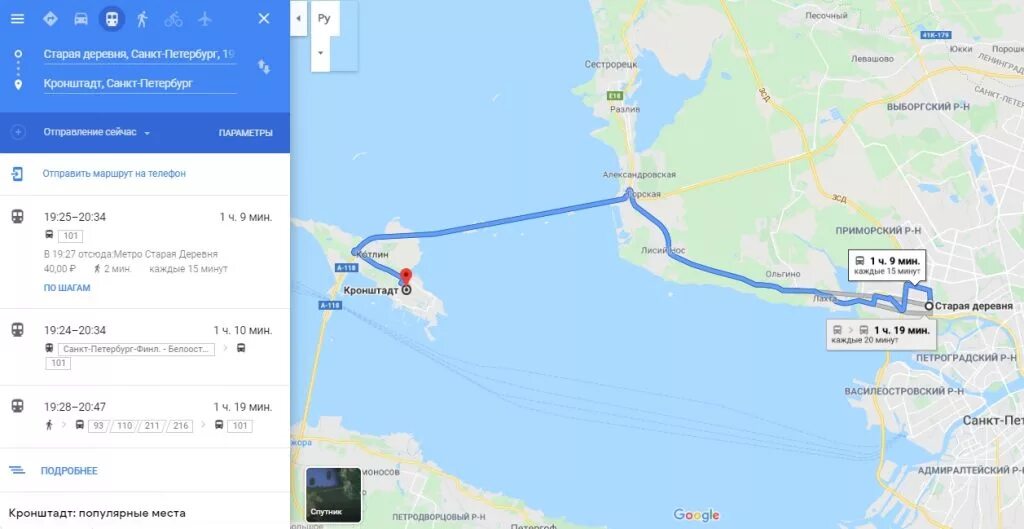Select the 19:28–20:47 route option
Screen dimensions: 1024x529
(144, 417)
